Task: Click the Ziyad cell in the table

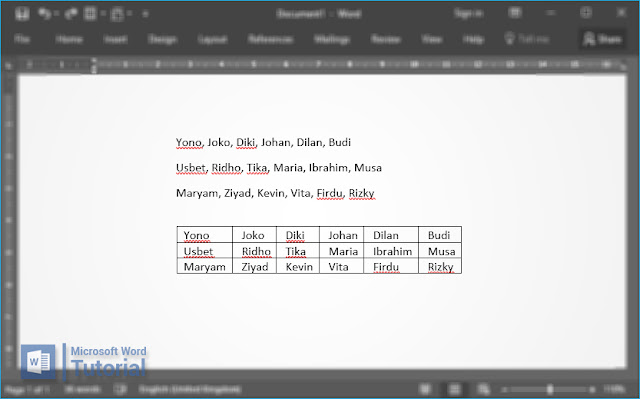Action: click(x=254, y=266)
